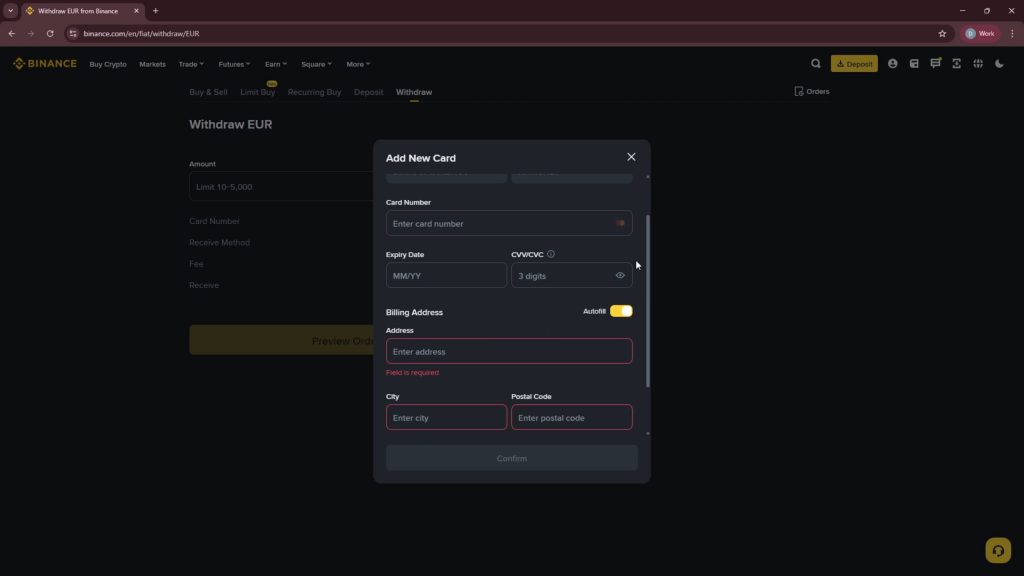
Task: Switch to the Deposit tab
Action: [368, 92]
